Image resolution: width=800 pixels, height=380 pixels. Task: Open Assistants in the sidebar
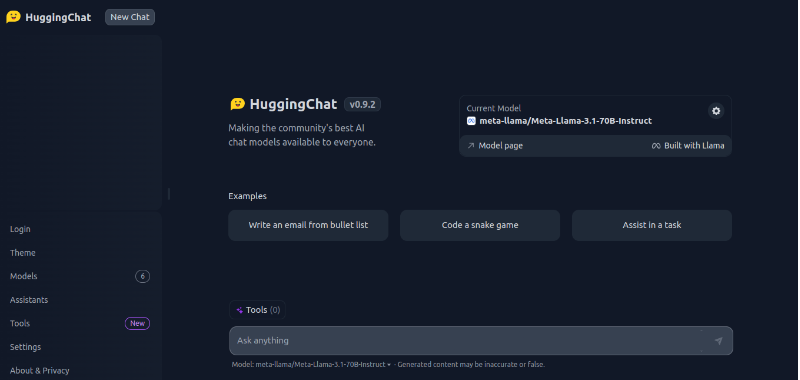[x=29, y=300]
